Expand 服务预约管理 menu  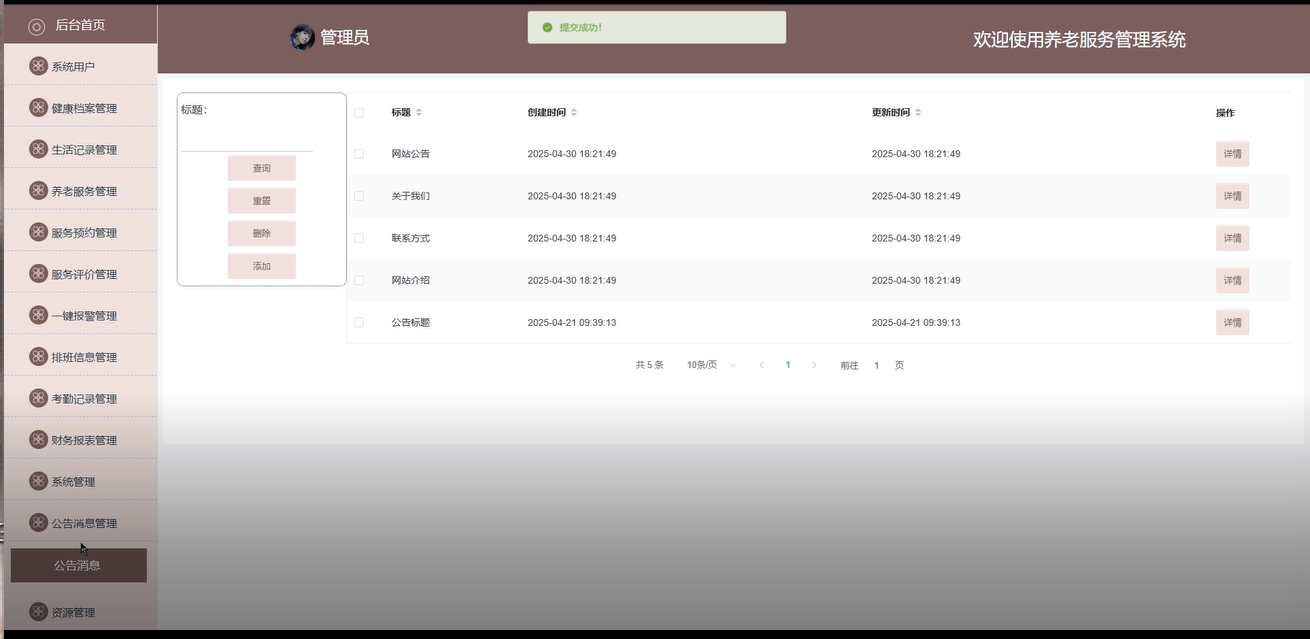point(80,233)
